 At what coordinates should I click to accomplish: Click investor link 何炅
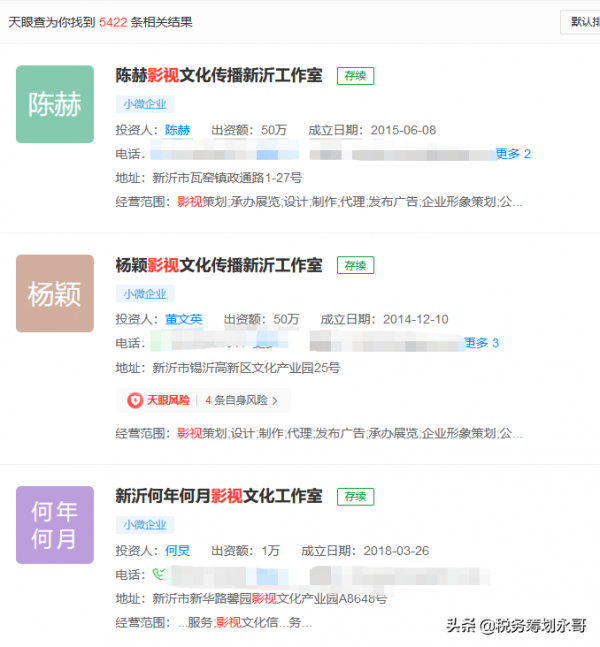(x=177, y=551)
